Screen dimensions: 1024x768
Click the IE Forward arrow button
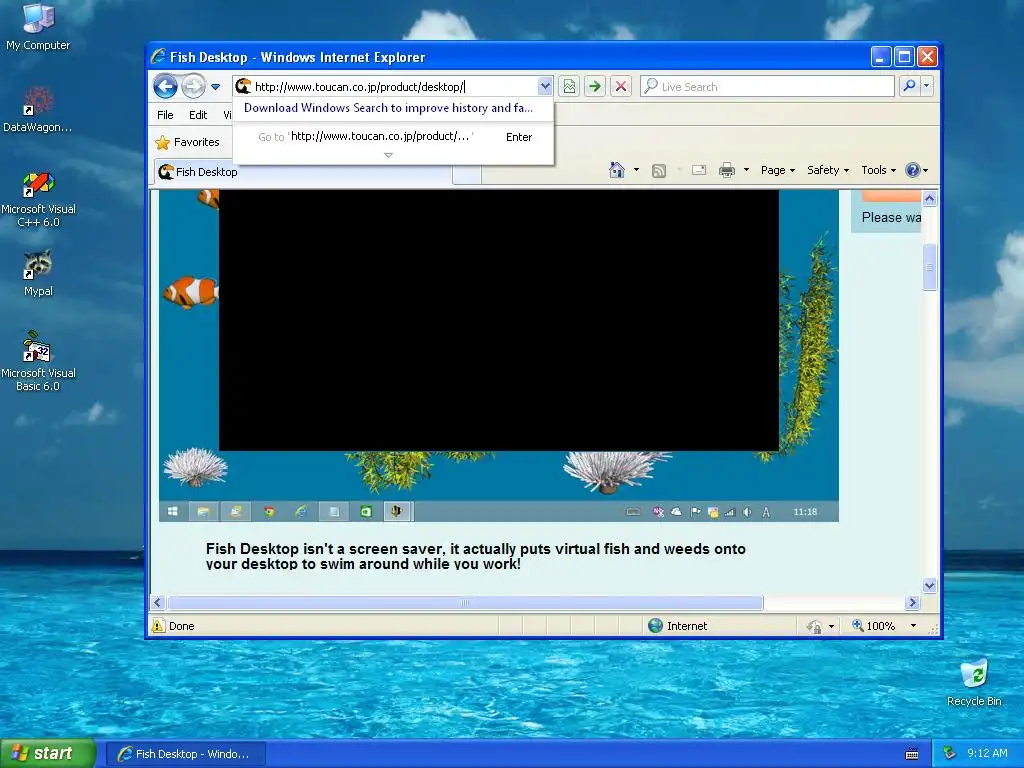pos(193,86)
